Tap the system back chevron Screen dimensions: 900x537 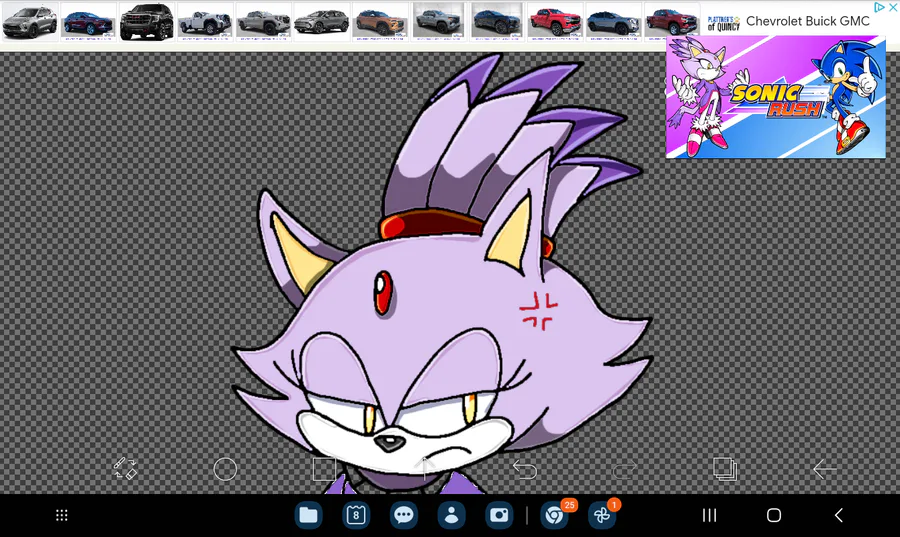pos(839,515)
